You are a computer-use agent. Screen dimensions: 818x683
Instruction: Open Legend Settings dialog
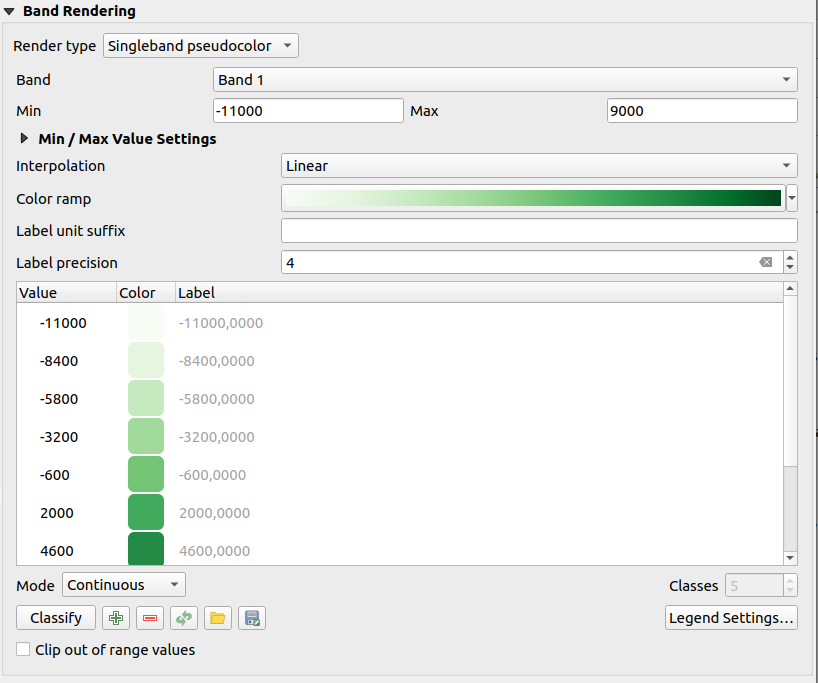(x=731, y=618)
